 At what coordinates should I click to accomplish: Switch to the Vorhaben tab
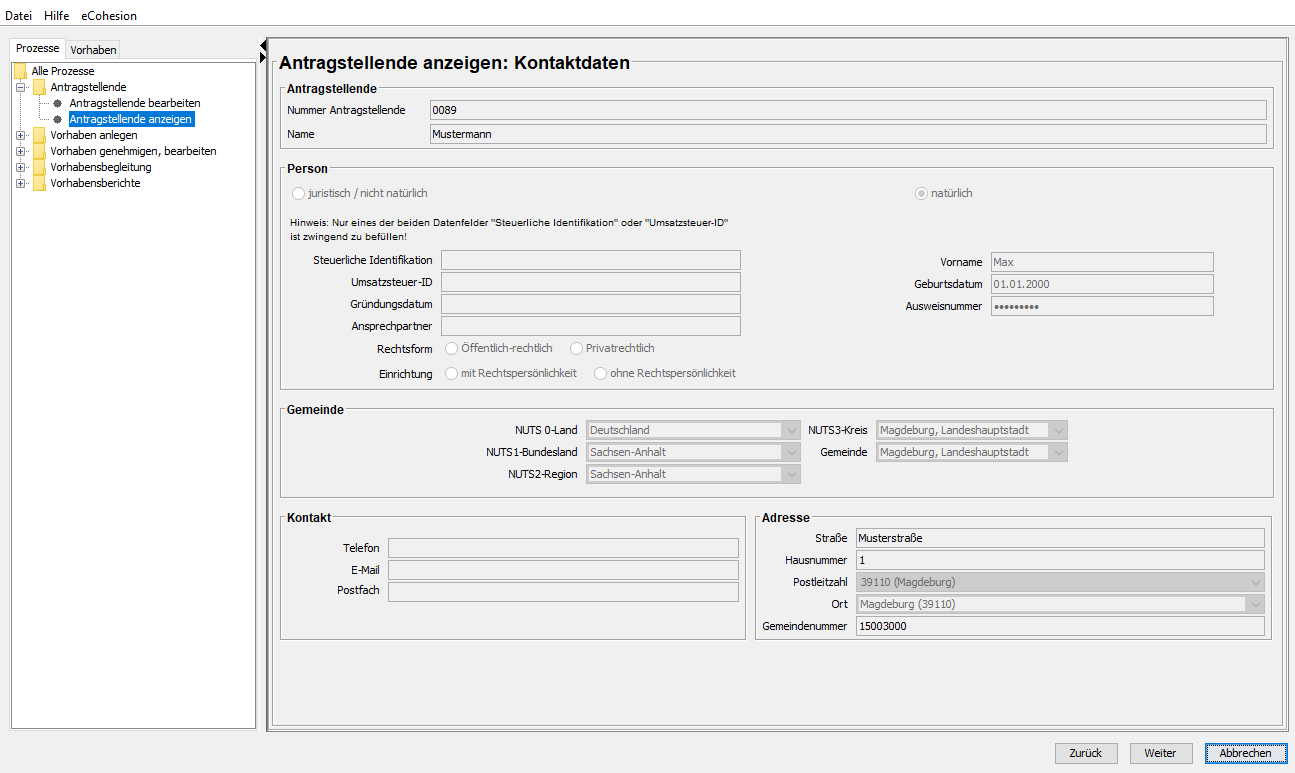tap(93, 49)
